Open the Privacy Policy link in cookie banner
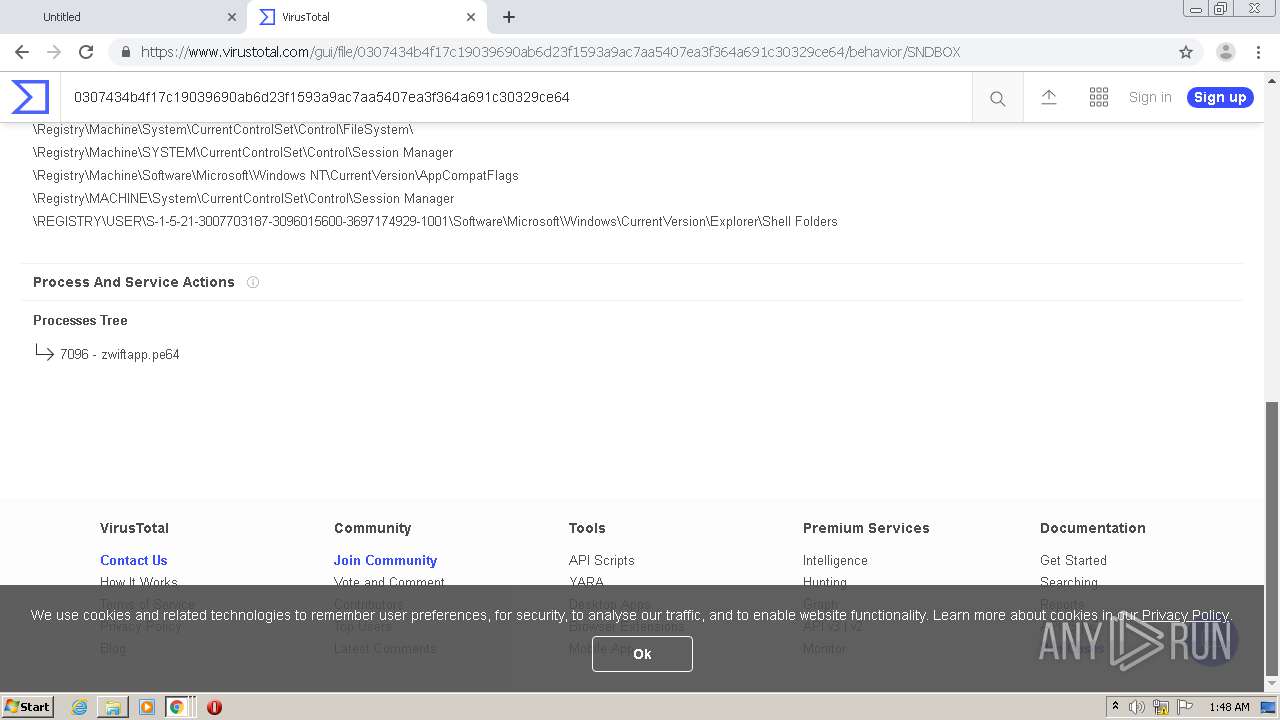The width and height of the screenshot is (1280, 720). pyautogui.click(x=1185, y=615)
